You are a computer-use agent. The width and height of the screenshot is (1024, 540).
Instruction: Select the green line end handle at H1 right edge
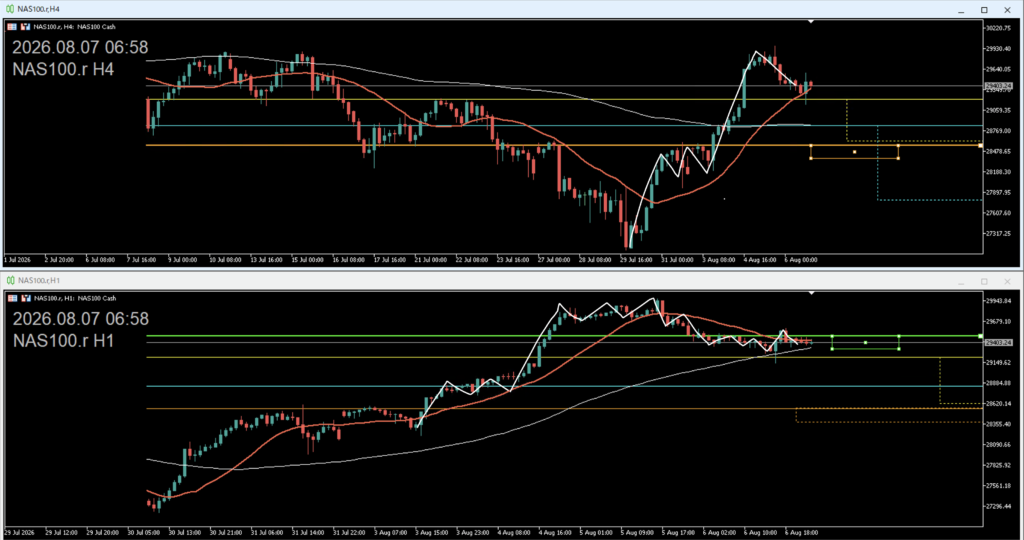[980, 336]
